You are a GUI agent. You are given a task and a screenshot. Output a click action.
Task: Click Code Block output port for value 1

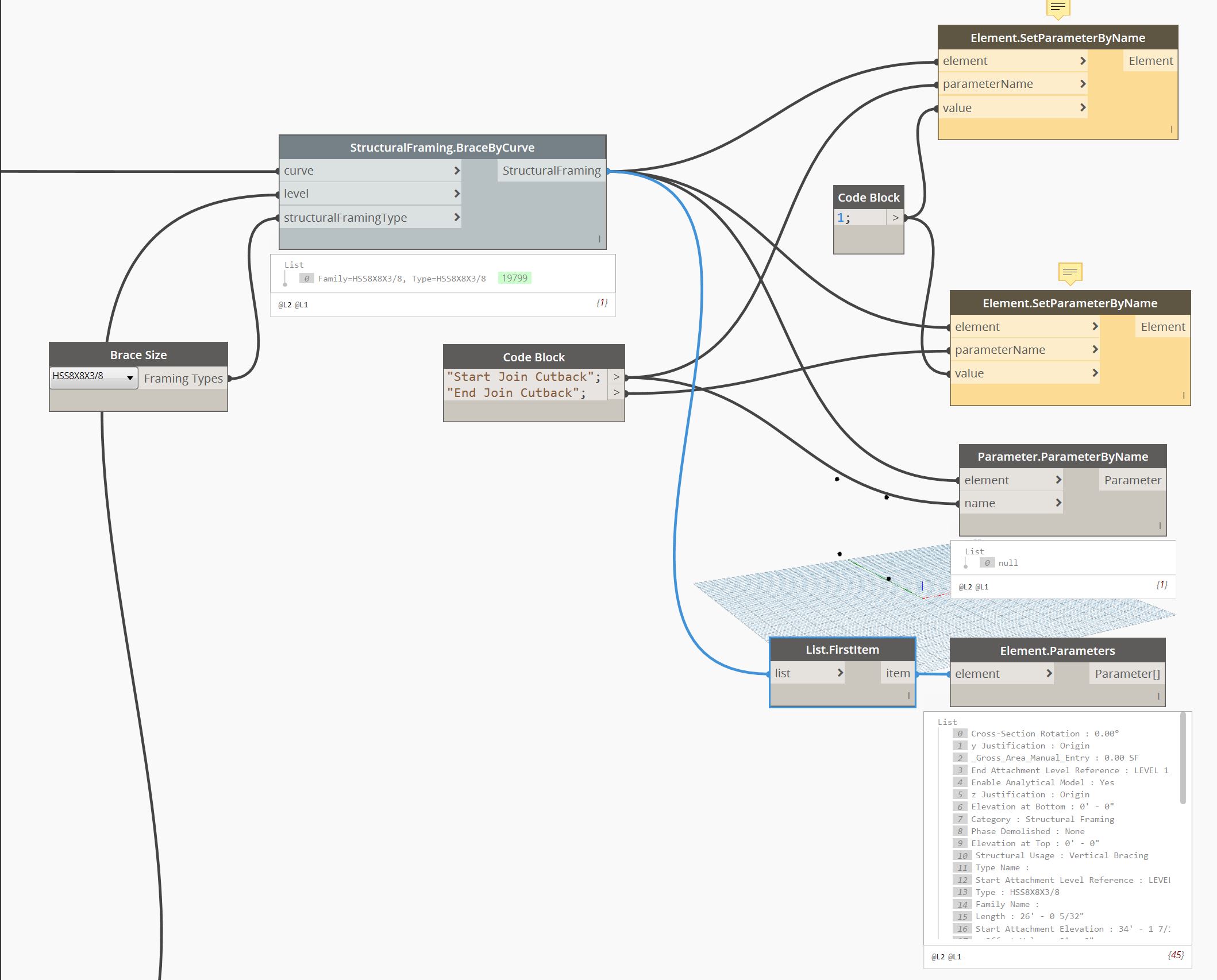coord(895,218)
